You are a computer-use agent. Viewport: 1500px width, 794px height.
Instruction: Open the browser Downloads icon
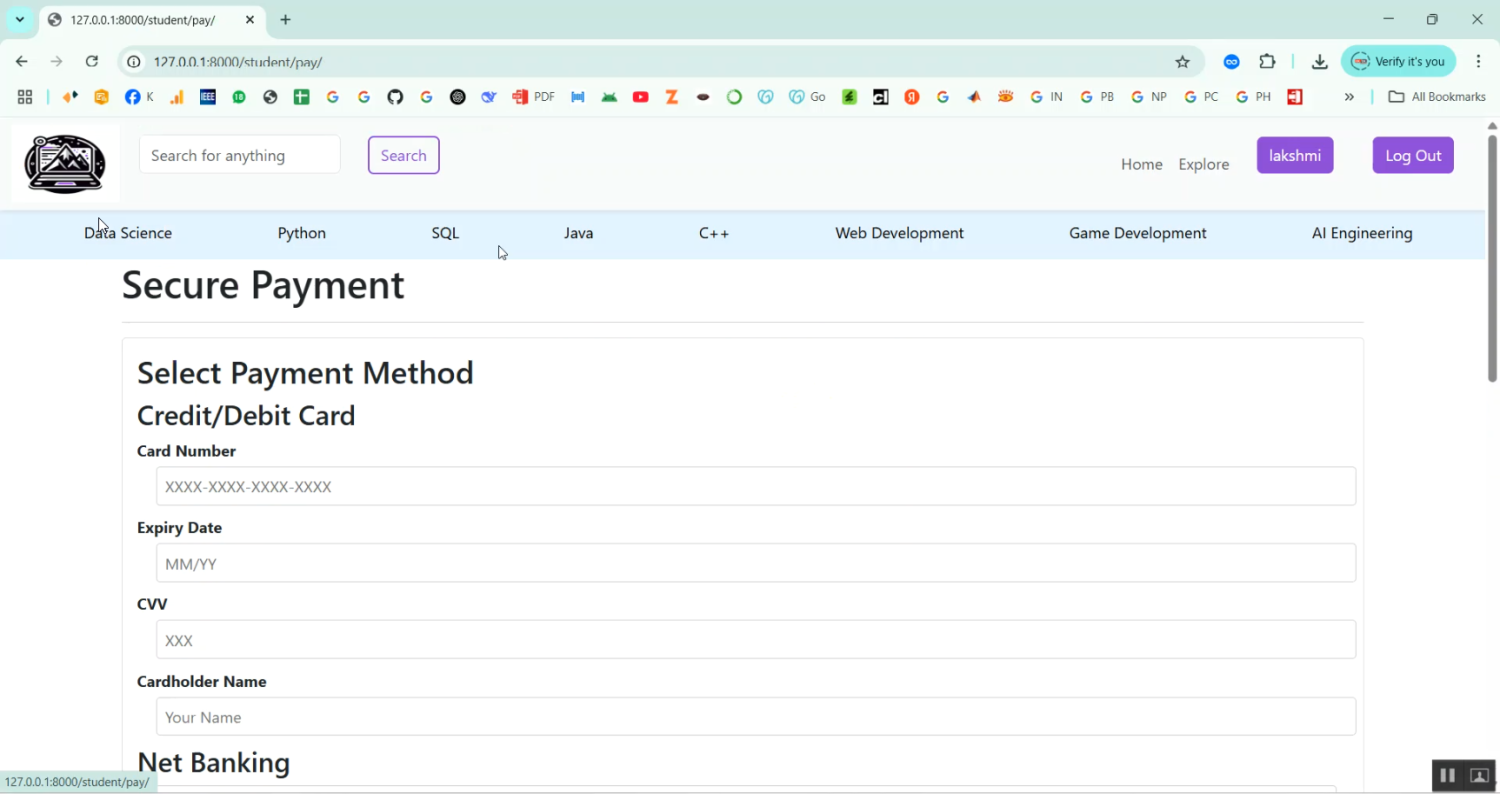(1319, 62)
